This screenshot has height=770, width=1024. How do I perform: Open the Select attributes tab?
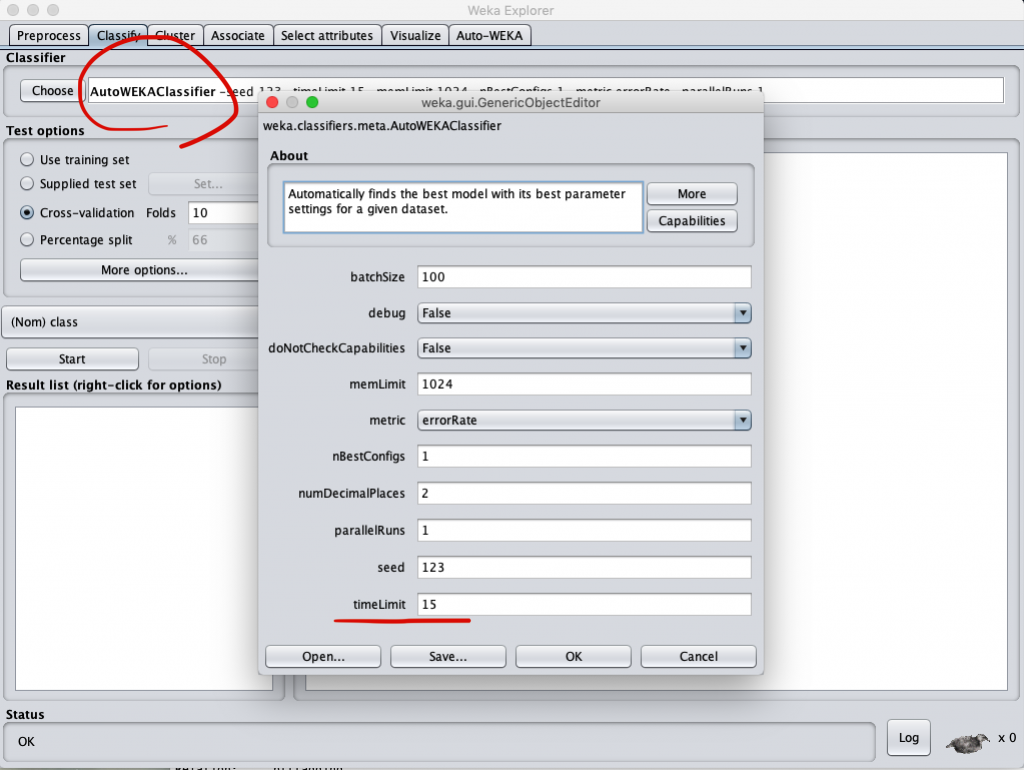coord(327,35)
